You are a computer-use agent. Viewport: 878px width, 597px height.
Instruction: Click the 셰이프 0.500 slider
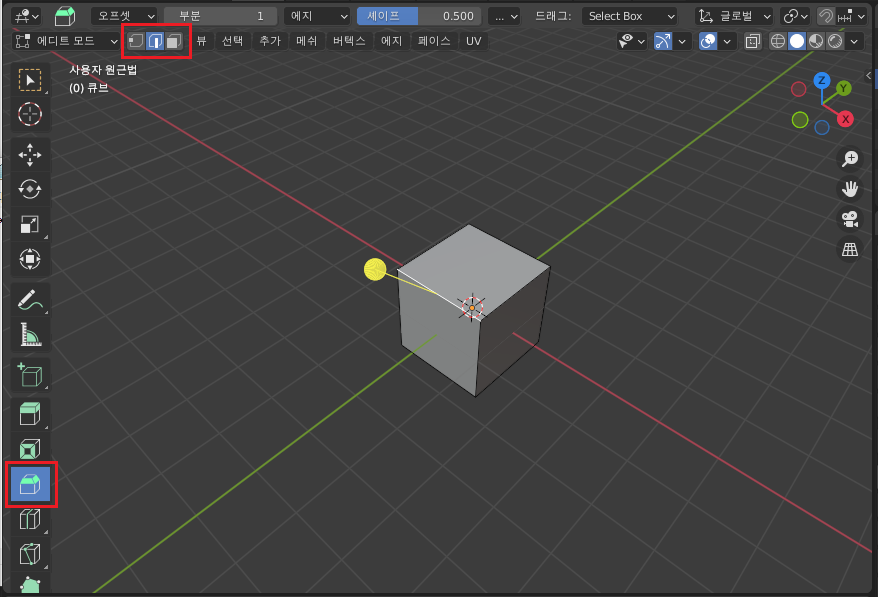point(419,16)
